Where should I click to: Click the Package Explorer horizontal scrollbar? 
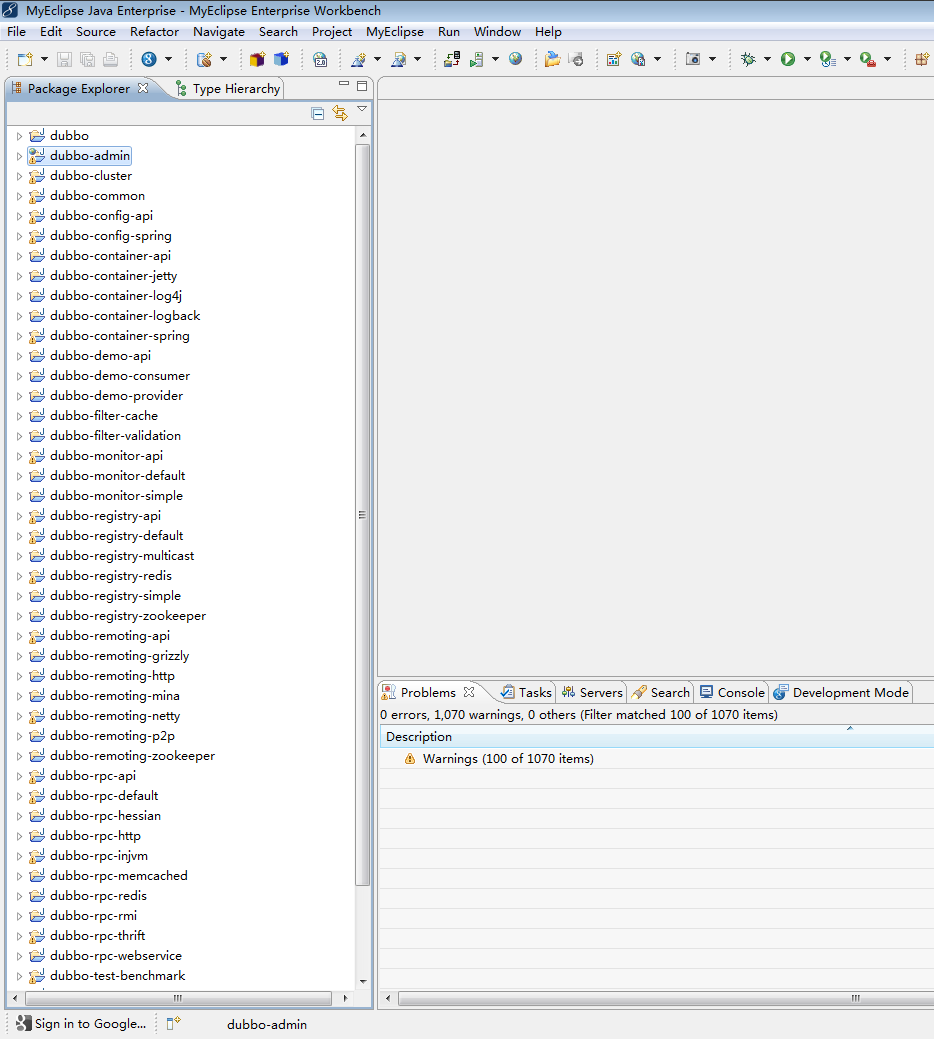178,998
